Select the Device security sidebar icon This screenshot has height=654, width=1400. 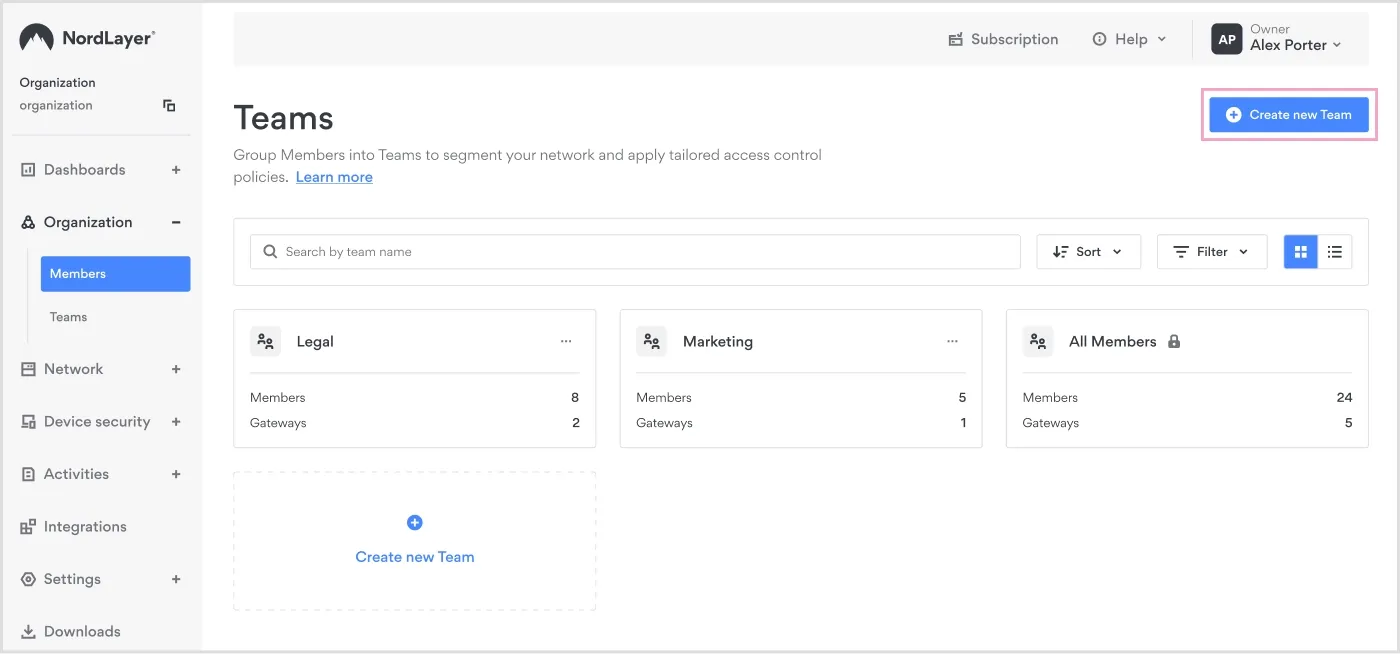click(27, 421)
